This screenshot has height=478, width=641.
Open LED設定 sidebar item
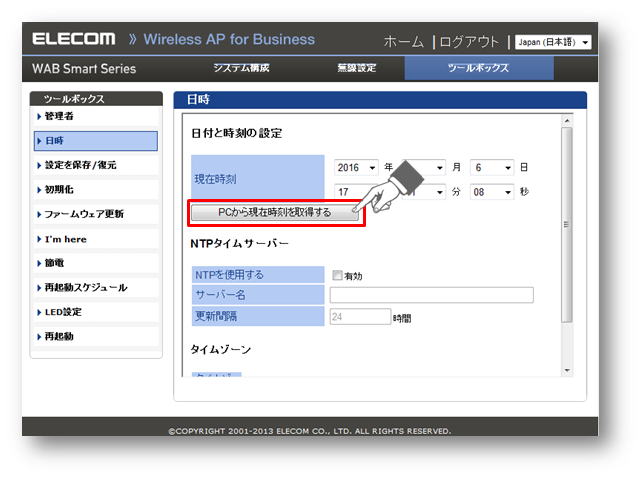[x=96, y=312]
